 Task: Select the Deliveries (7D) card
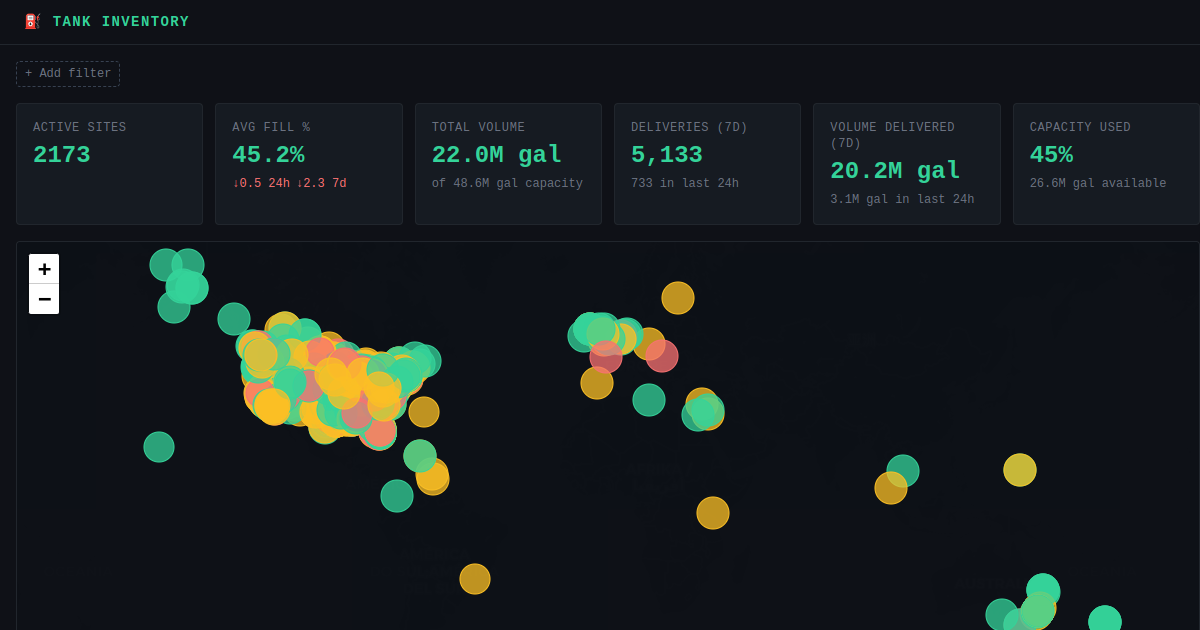(707, 164)
